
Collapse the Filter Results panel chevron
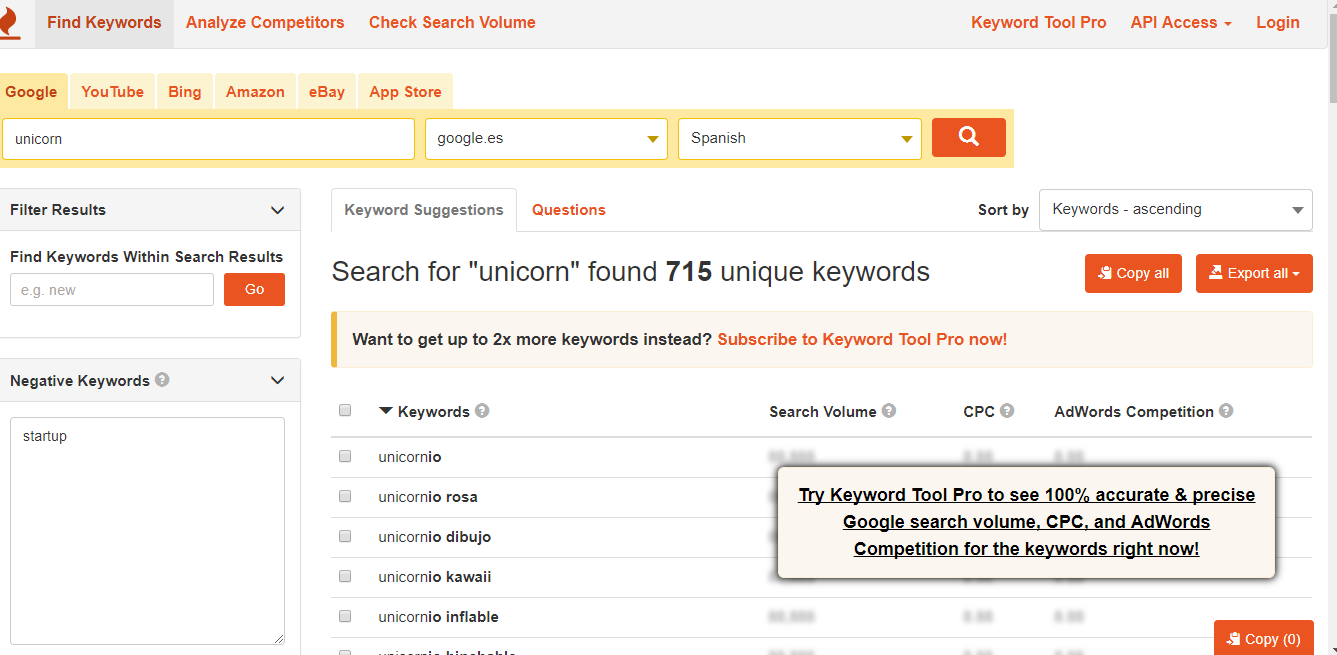278,210
